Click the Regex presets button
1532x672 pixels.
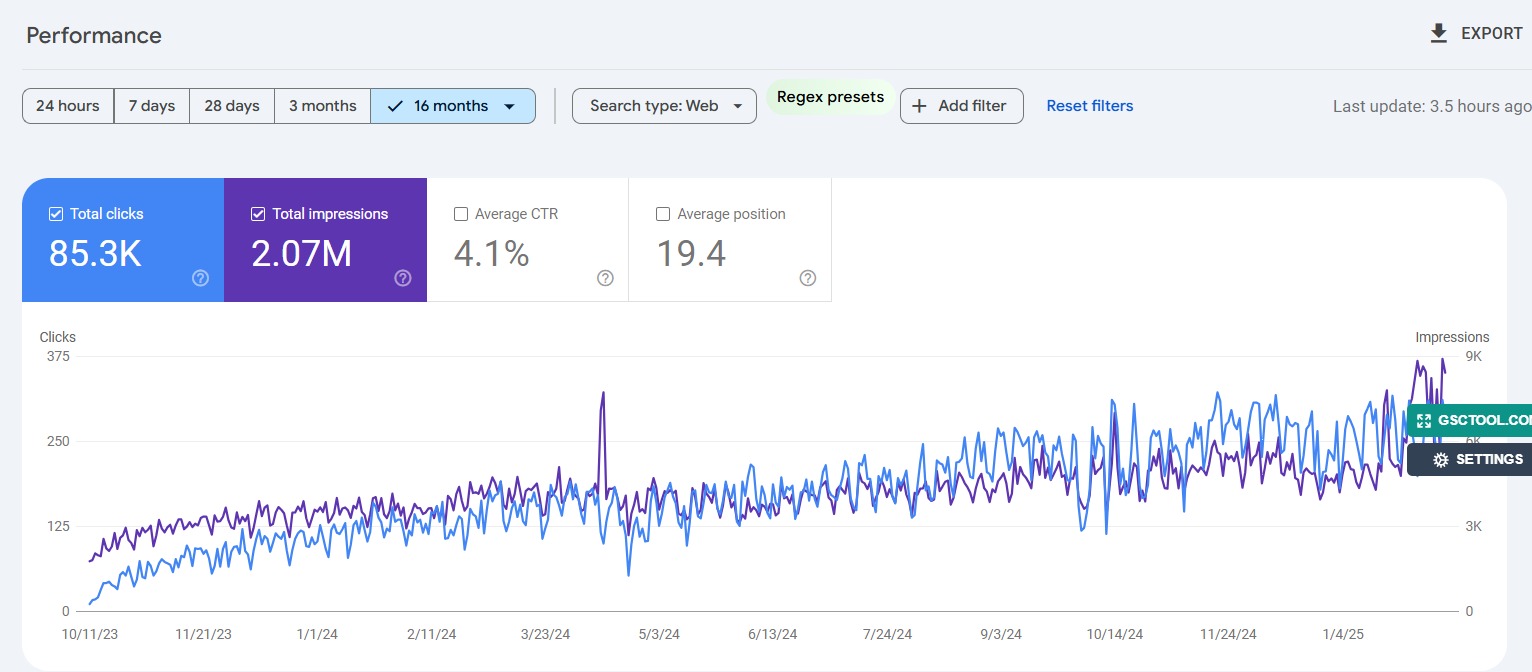(831, 97)
